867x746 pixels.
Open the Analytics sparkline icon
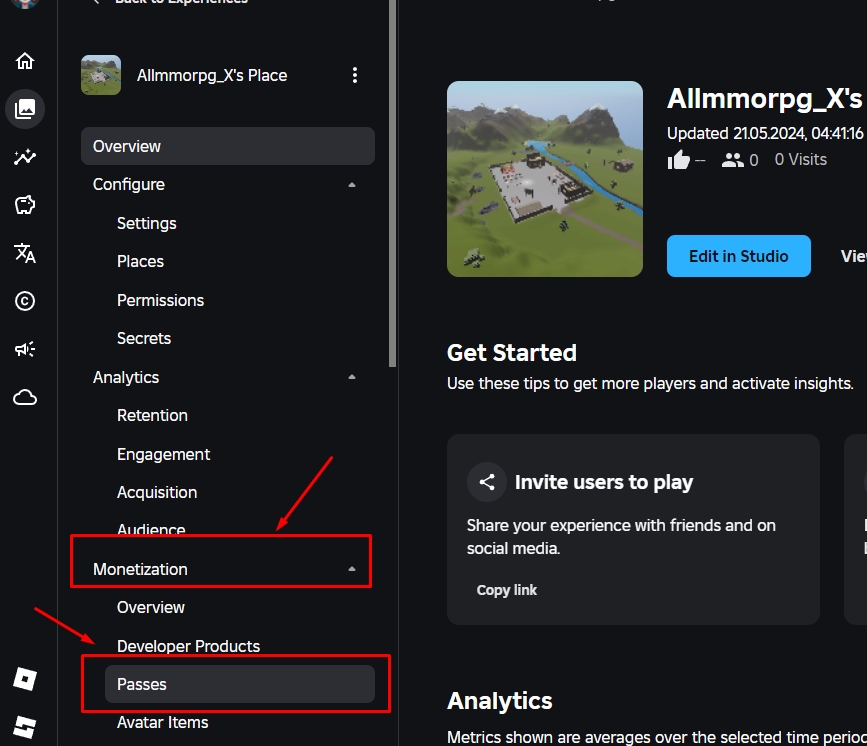coord(25,157)
